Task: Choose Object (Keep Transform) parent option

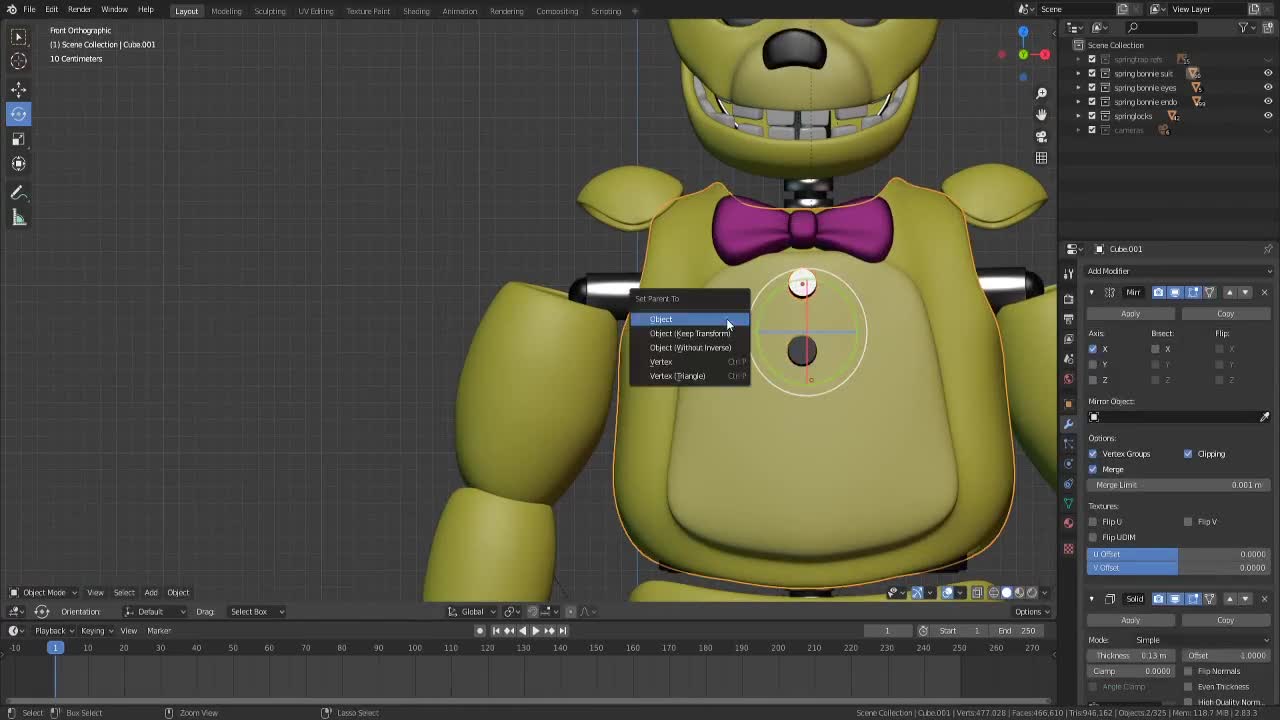Action: coord(689,333)
